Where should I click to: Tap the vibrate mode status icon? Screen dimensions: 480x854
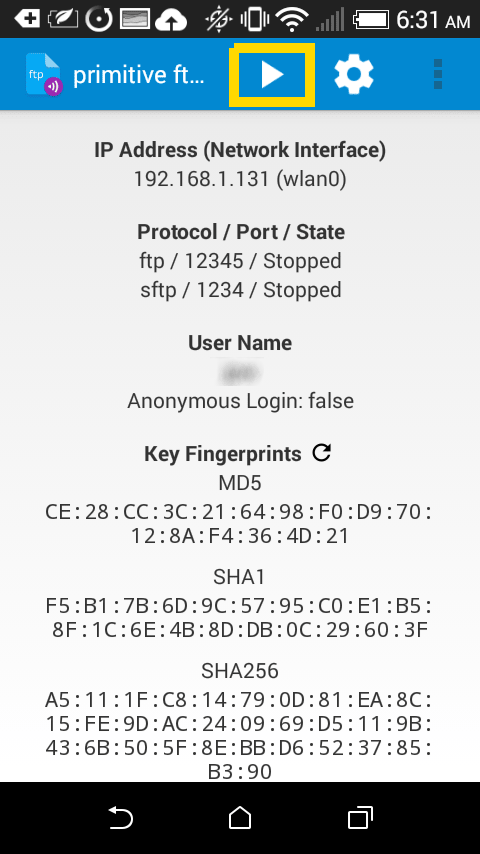pos(253,20)
